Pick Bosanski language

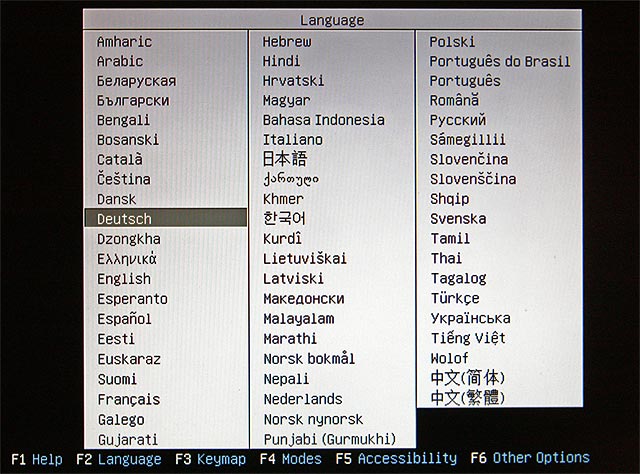coord(128,140)
